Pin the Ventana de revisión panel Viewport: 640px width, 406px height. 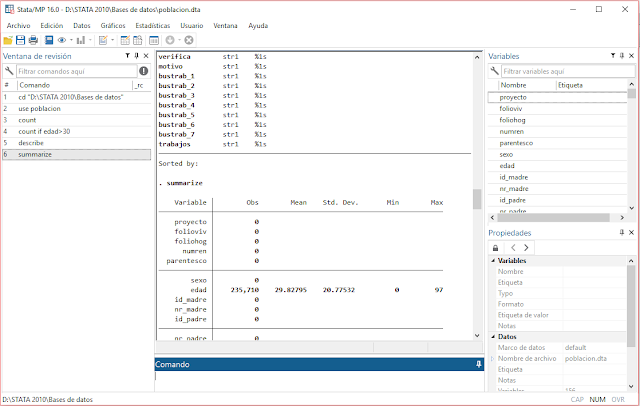pyautogui.click(x=137, y=56)
